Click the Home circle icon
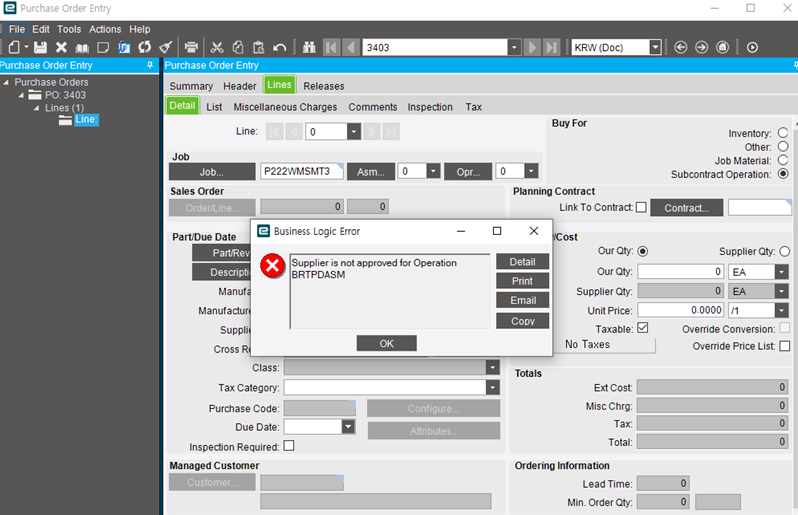798x515 pixels. point(723,47)
